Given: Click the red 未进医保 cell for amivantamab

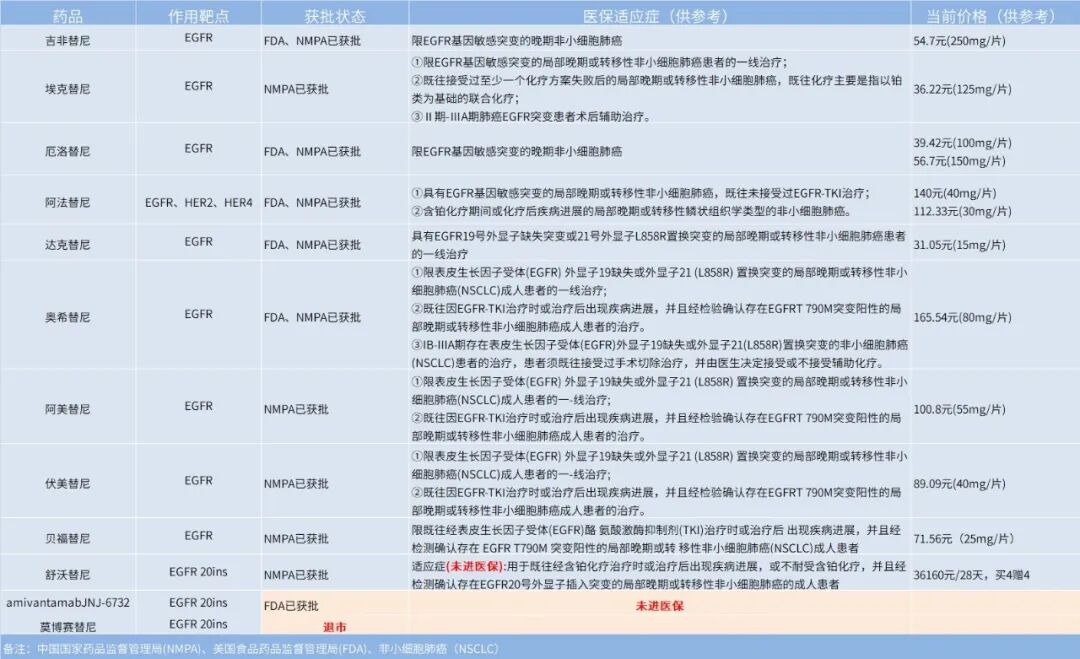Looking at the screenshot, I should coord(659,606).
